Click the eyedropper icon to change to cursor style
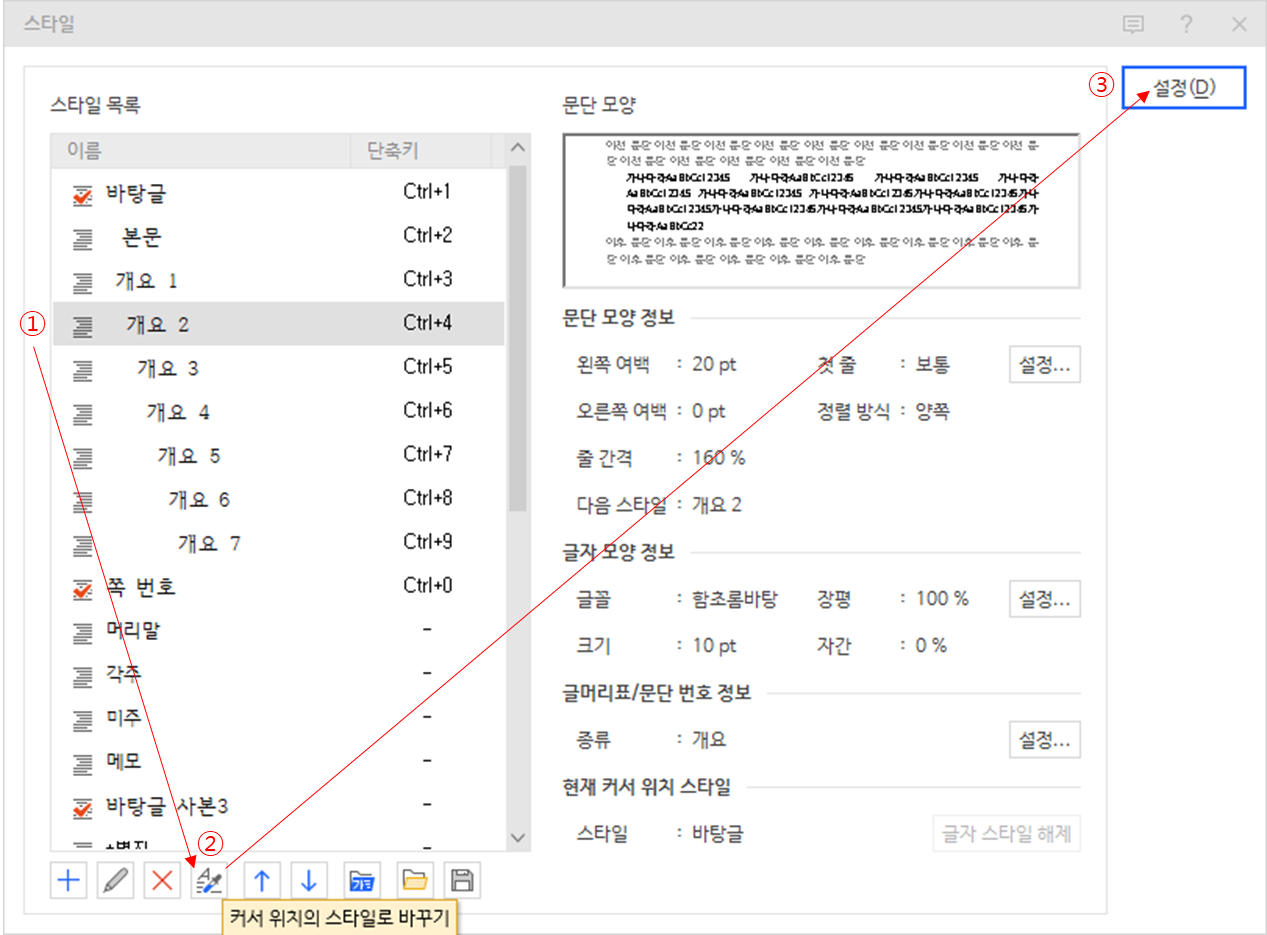This screenshot has height=935, width=1267. point(211,880)
